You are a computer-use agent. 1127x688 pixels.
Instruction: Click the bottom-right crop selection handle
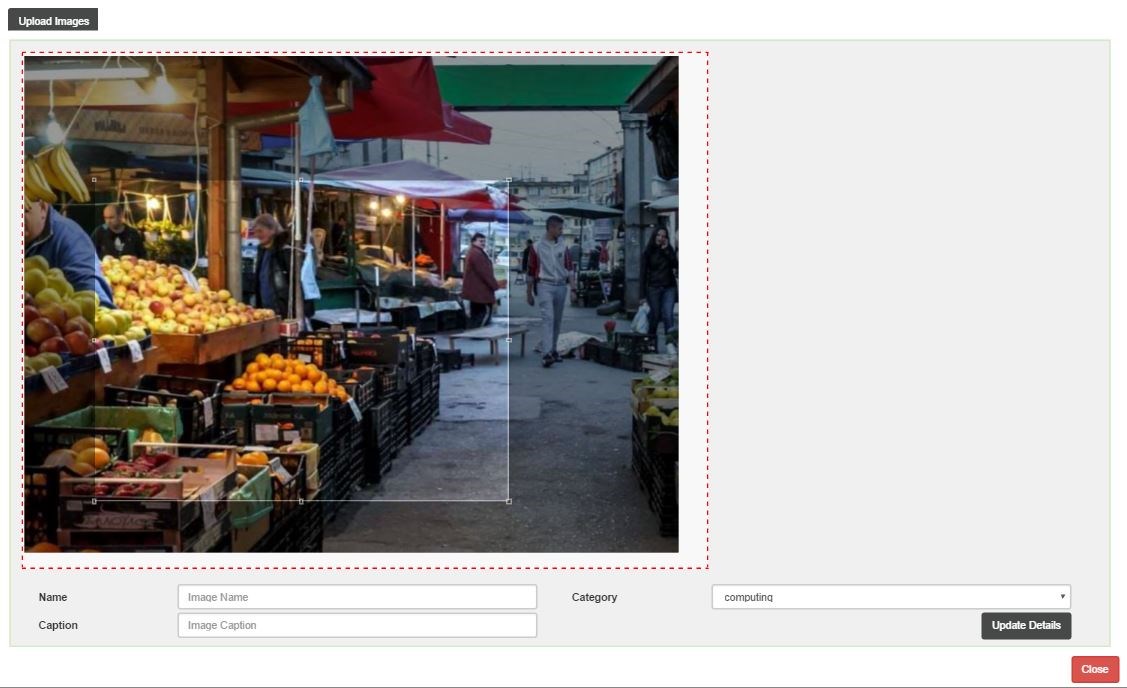(509, 501)
